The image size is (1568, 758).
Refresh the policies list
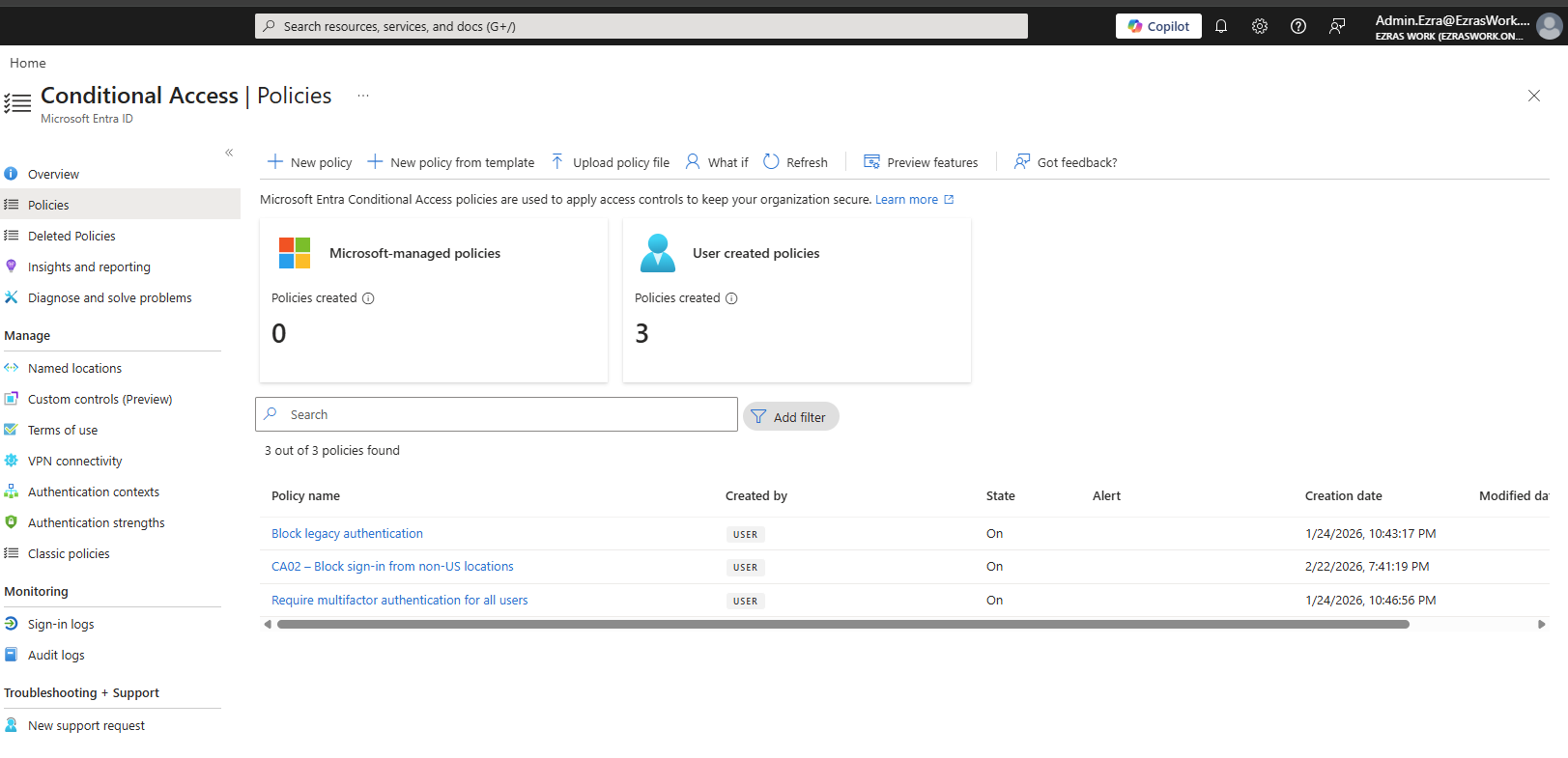click(795, 162)
